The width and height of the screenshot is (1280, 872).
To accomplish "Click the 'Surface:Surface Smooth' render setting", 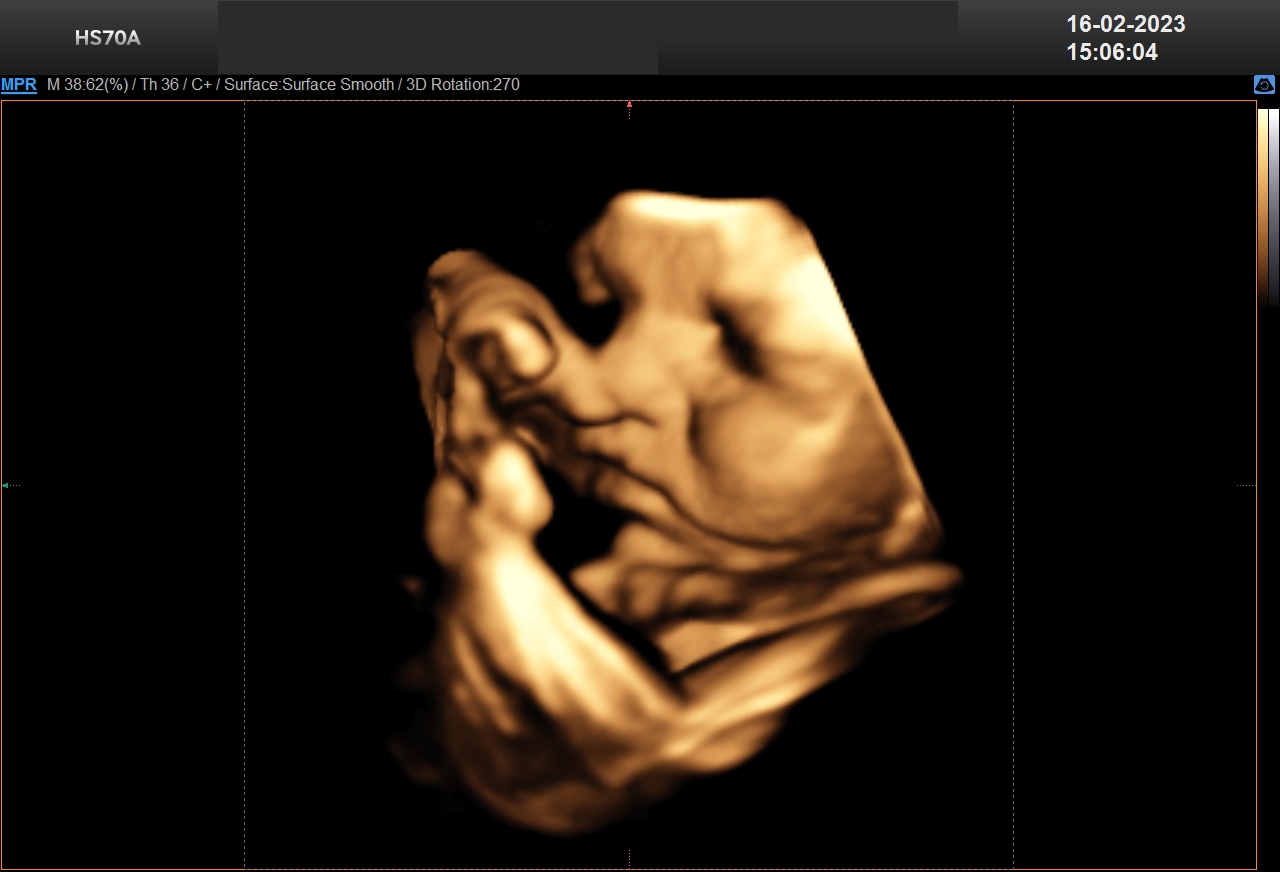I will (x=309, y=85).
